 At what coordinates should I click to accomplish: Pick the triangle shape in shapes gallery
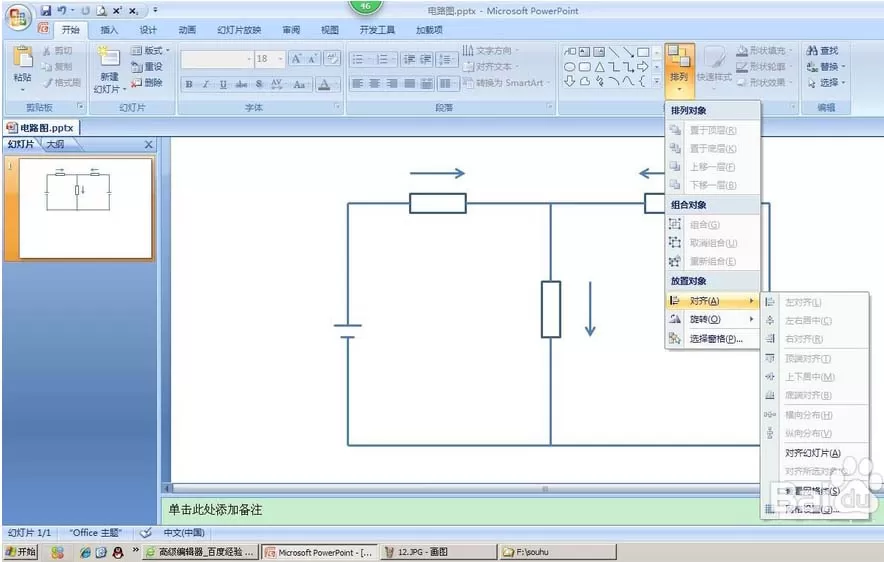[x=599, y=67]
